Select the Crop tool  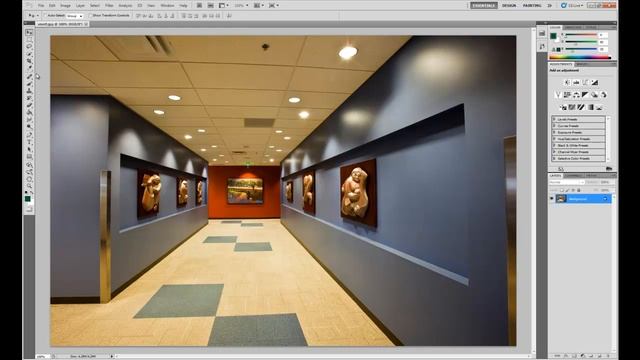pyautogui.click(x=29, y=61)
